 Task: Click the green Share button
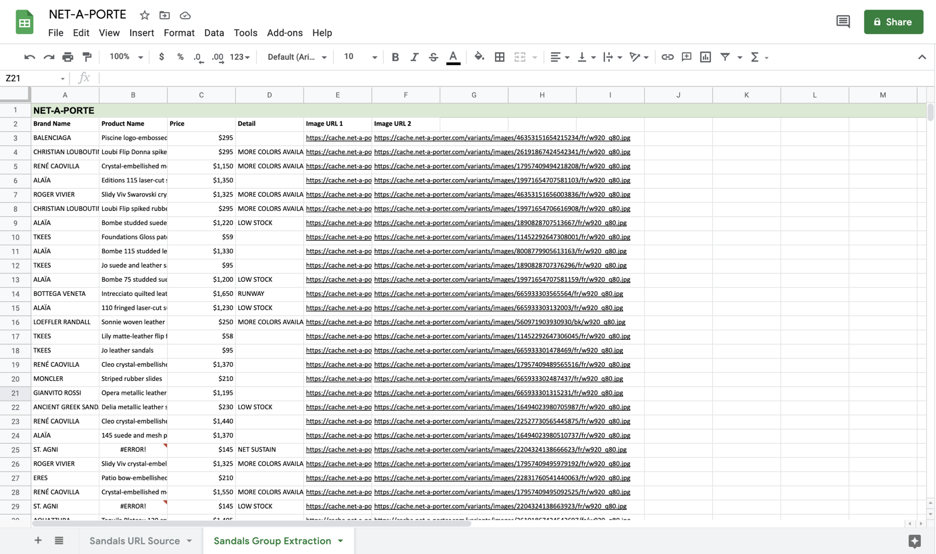(x=893, y=21)
